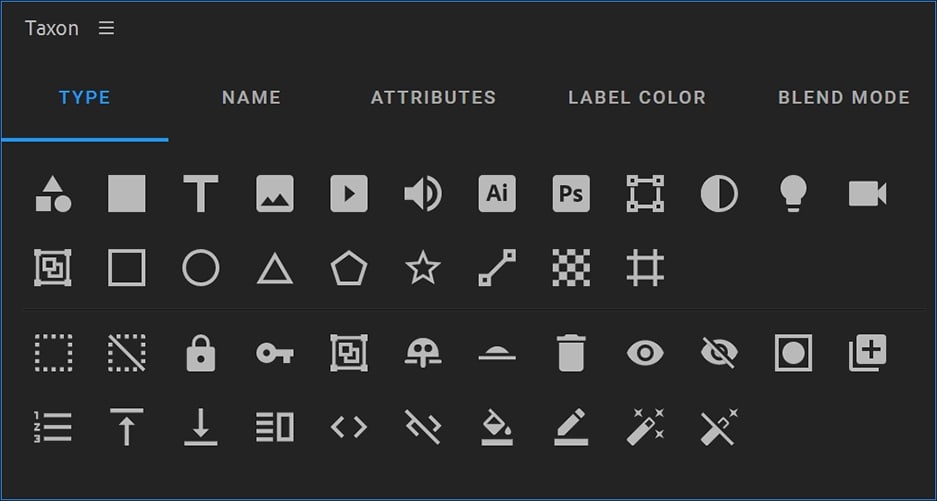Open the Taxon panel hamburger menu
This screenshot has width=937, height=501.
(106, 28)
